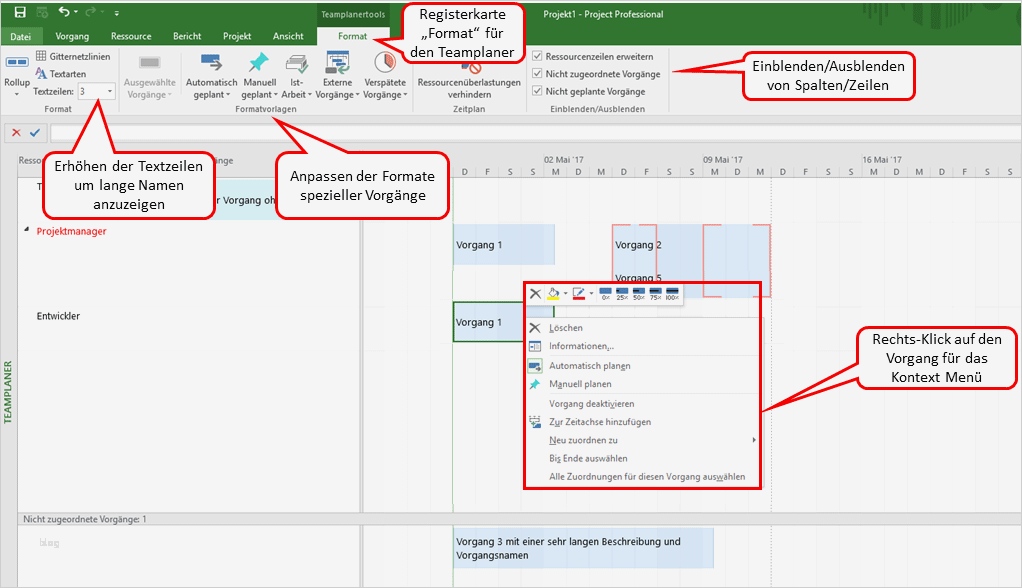
Task: Choose Löschen in the context menu
Action: pyautogui.click(x=643, y=328)
